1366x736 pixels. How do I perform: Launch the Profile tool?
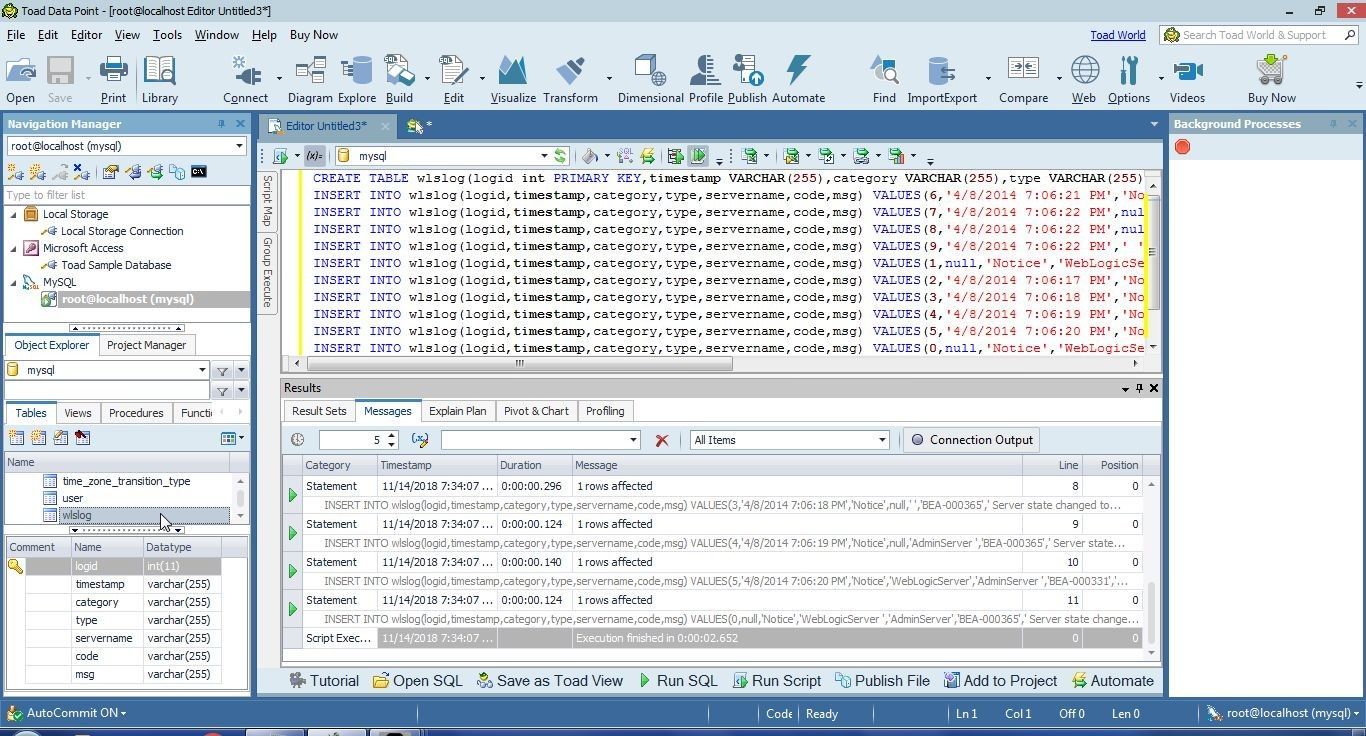(705, 79)
